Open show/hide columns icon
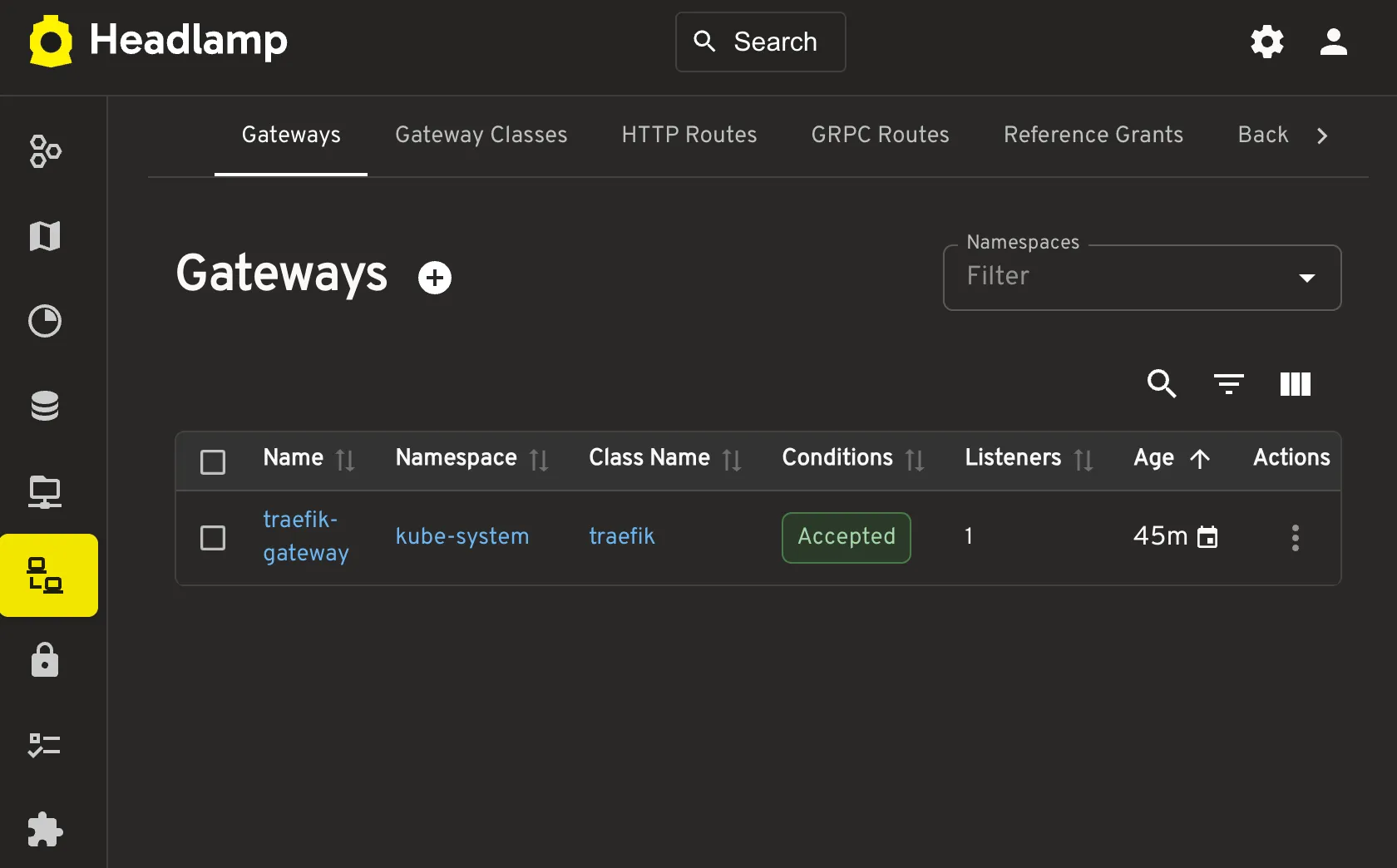 coord(1296,384)
